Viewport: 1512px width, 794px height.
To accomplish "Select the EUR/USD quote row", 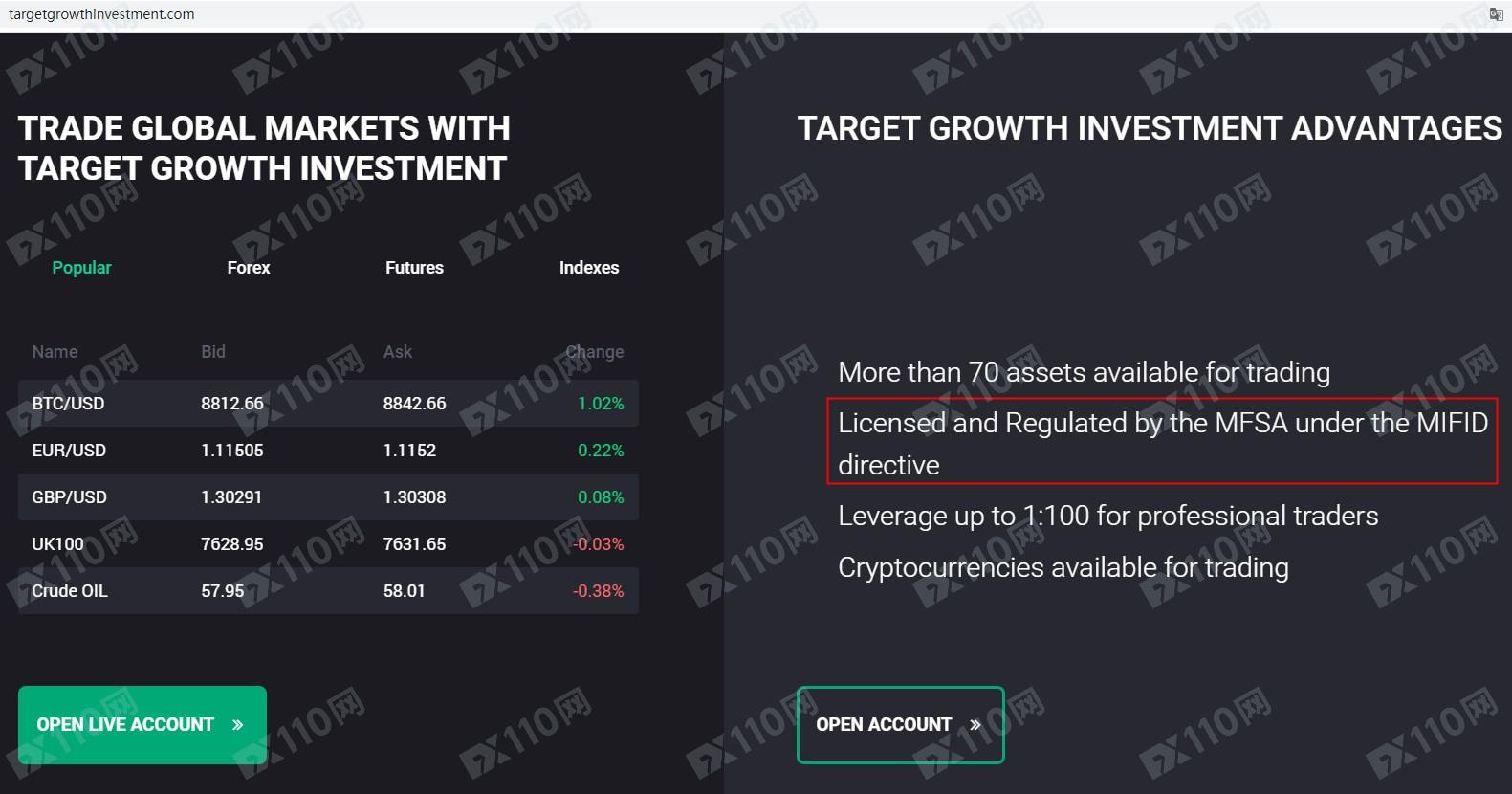I will pos(327,451).
